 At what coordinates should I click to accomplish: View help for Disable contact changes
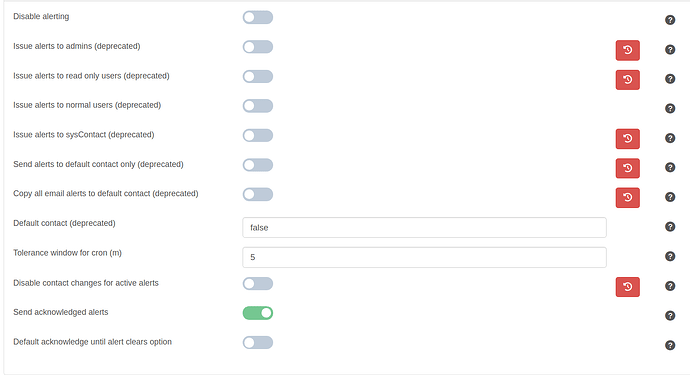click(x=670, y=286)
